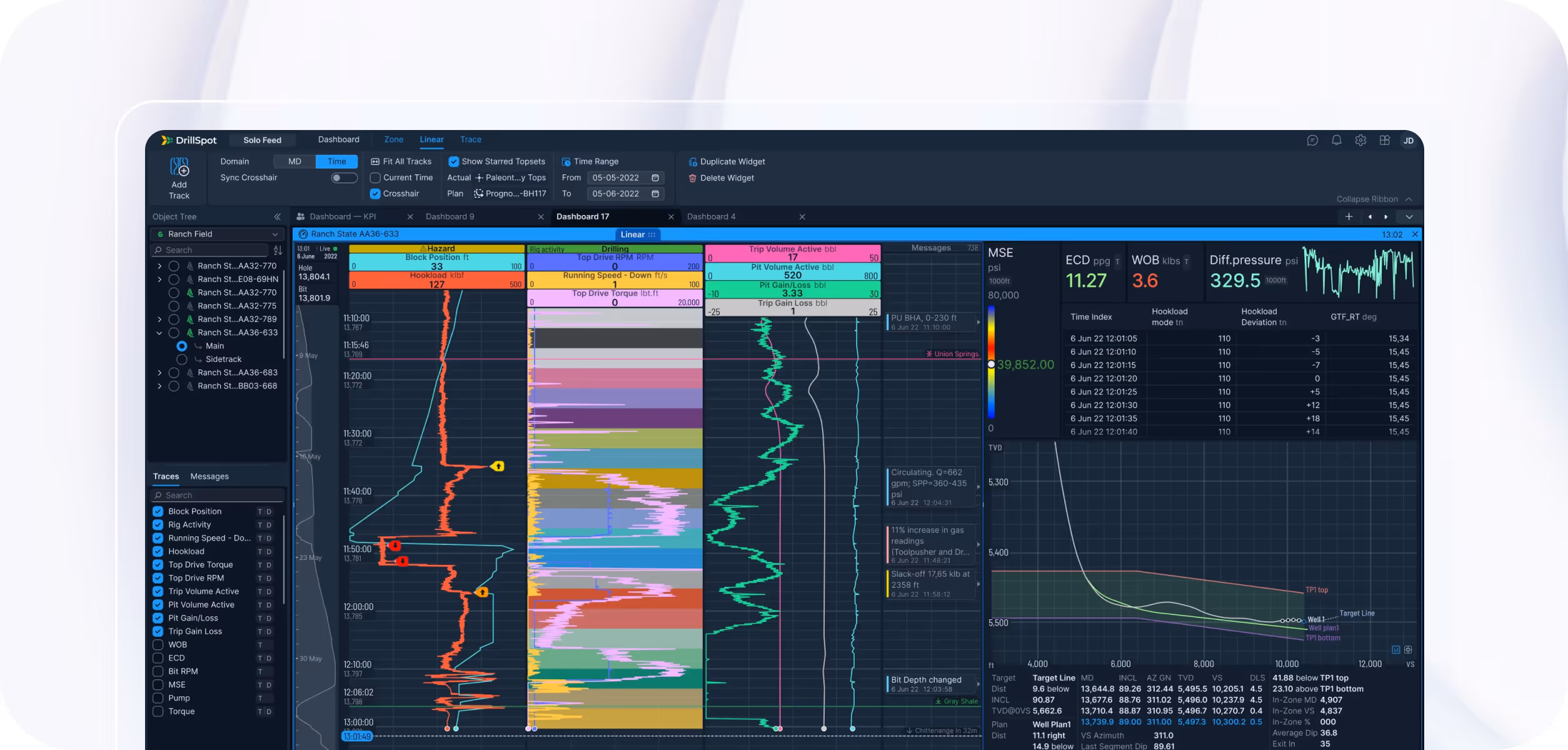Open calendar for the To date

point(655,194)
